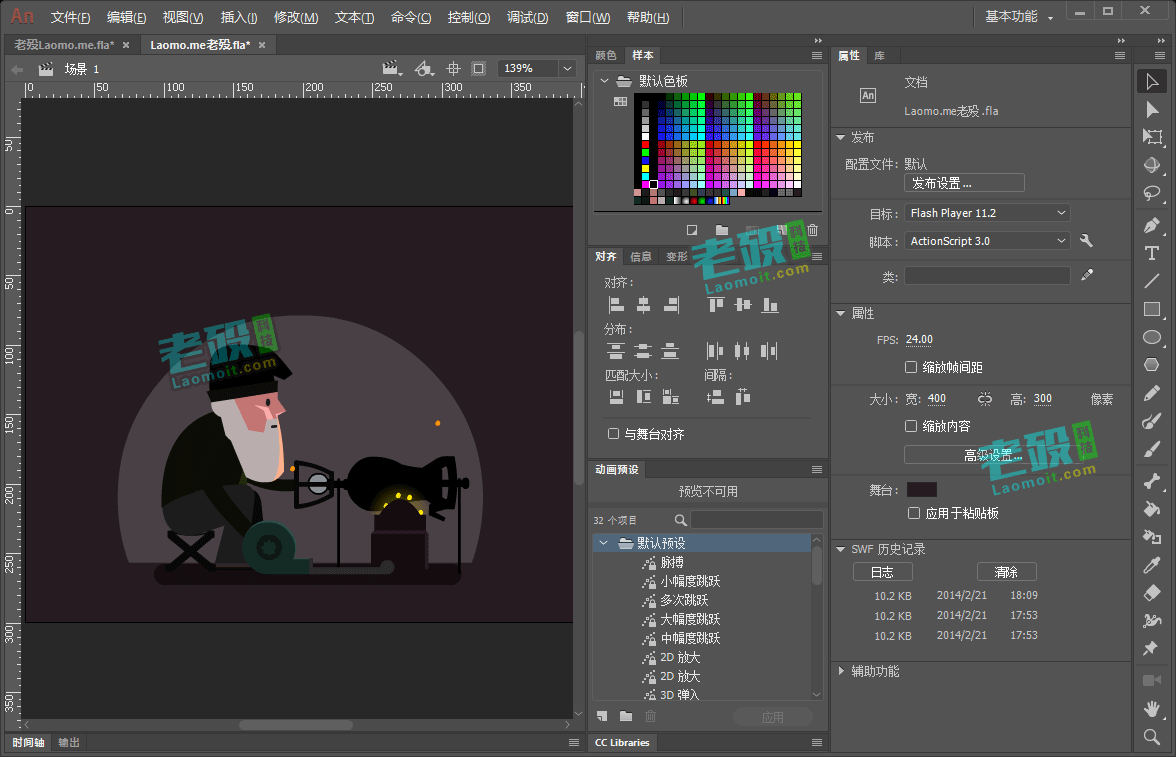The width and height of the screenshot is (1176, 757).
Task: Choose the Eraser tool
Action: tap(1152, 593)
